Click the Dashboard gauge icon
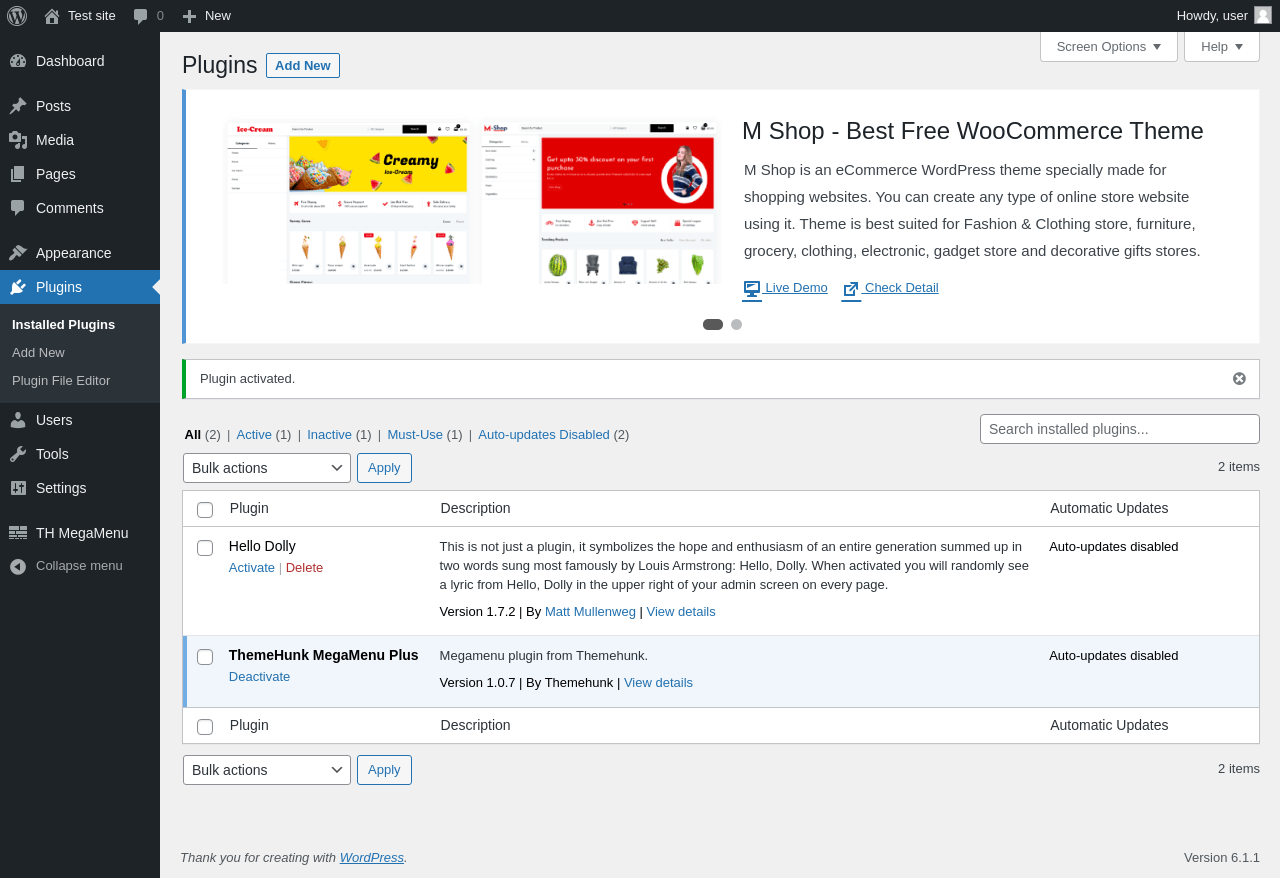This screenshot has height=878, width=1280. point(18,61)
